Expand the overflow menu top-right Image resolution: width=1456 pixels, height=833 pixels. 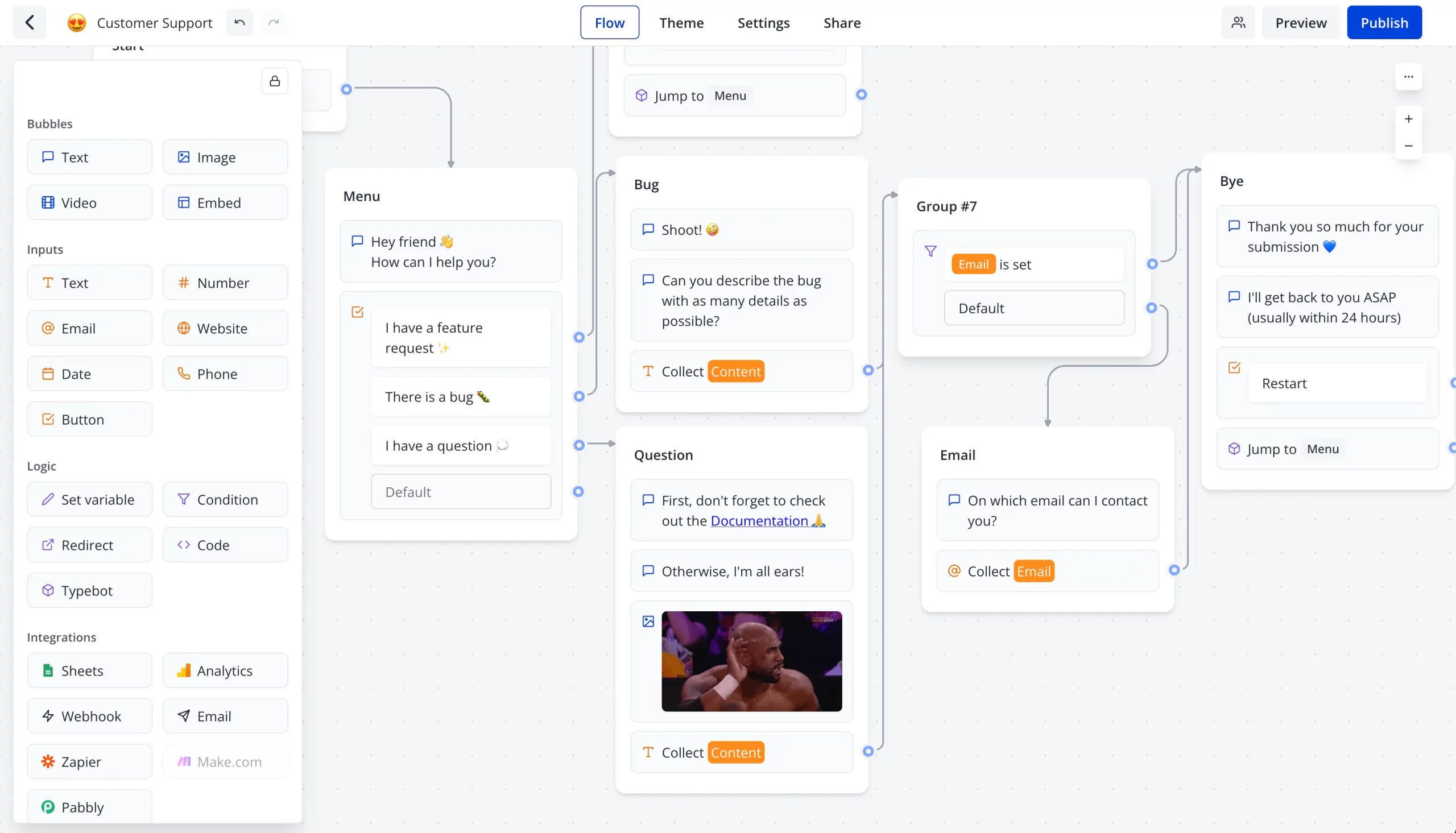coord(1408,76)
